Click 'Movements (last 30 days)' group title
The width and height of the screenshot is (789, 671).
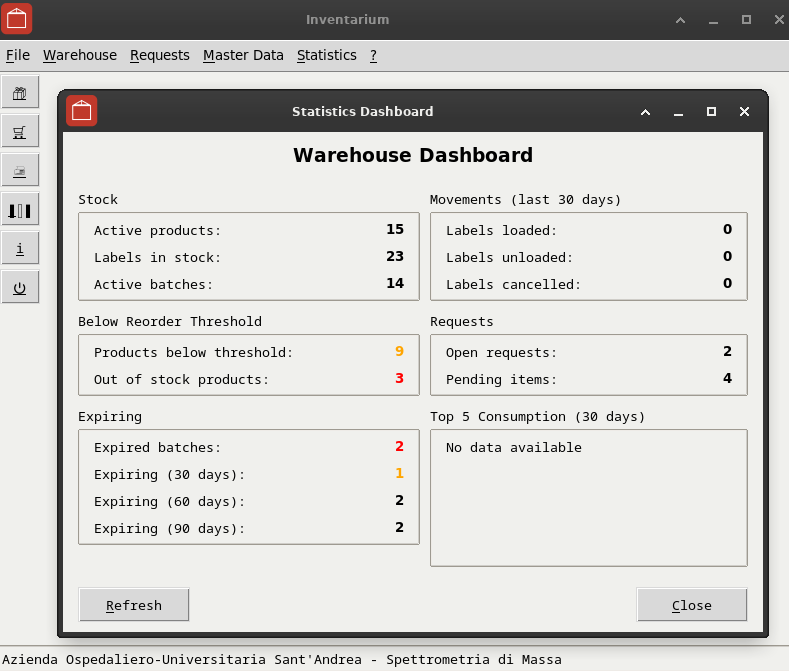click(x=525, y=200)
